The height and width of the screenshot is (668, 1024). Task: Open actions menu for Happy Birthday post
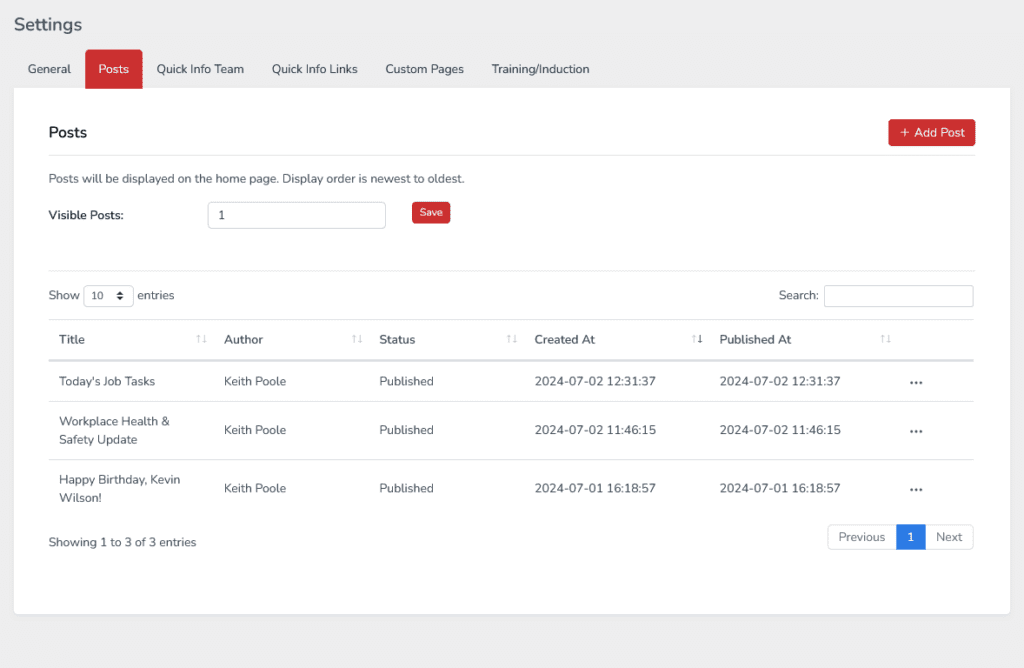tap(915, 489)
